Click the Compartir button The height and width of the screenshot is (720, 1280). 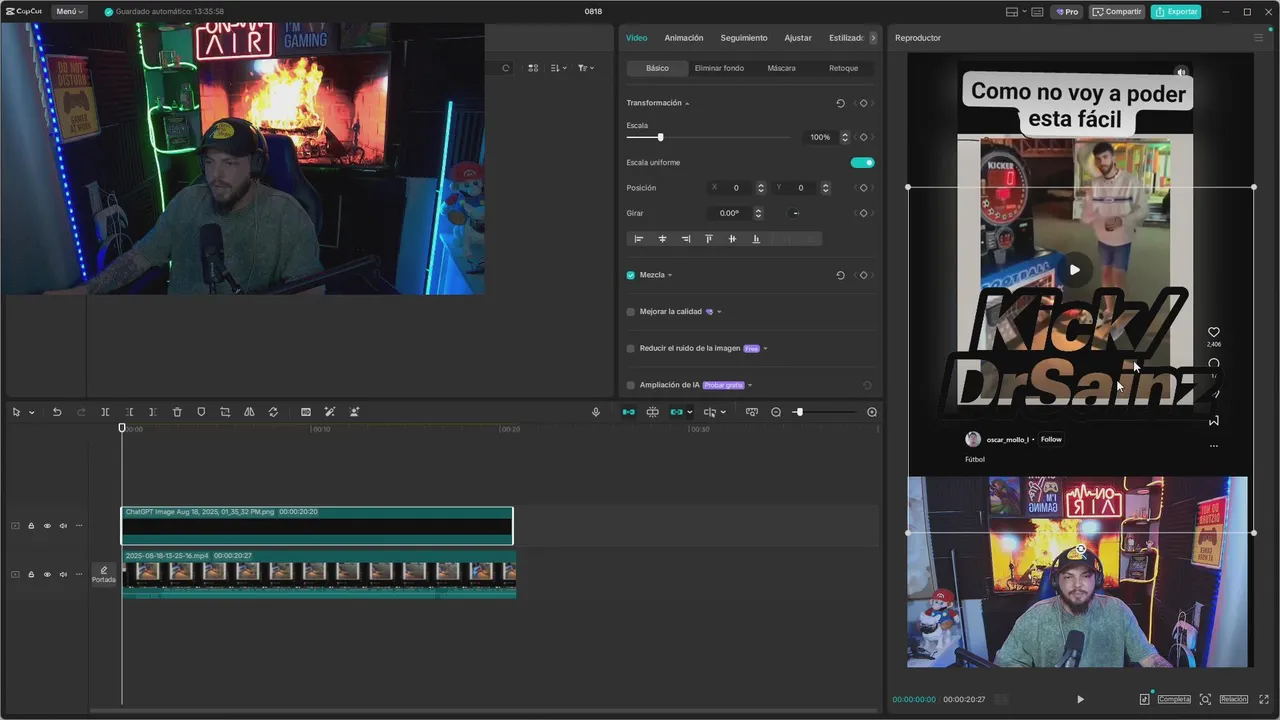[1117, 12]
